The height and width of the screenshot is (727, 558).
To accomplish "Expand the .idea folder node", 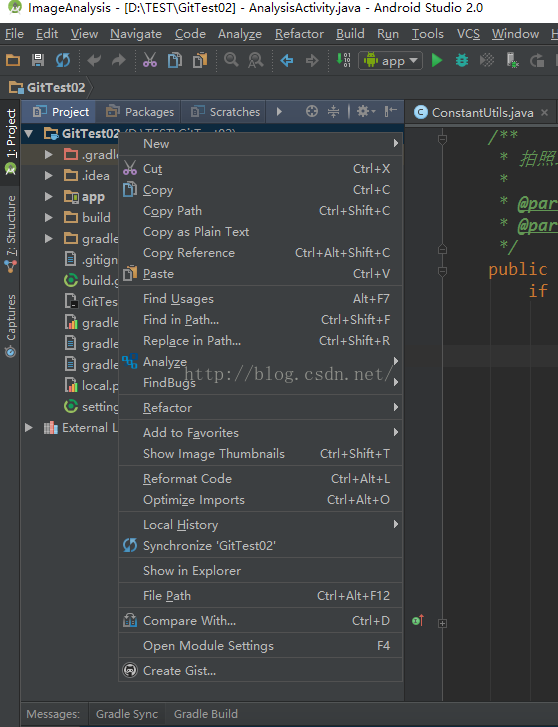I will click(48, 175).
